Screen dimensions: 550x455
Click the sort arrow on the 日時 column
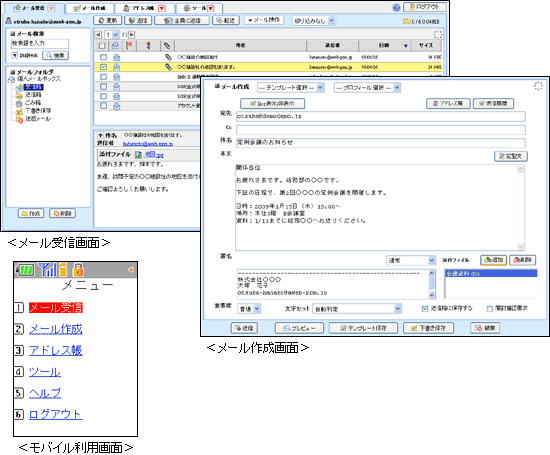tap(406, 46)
